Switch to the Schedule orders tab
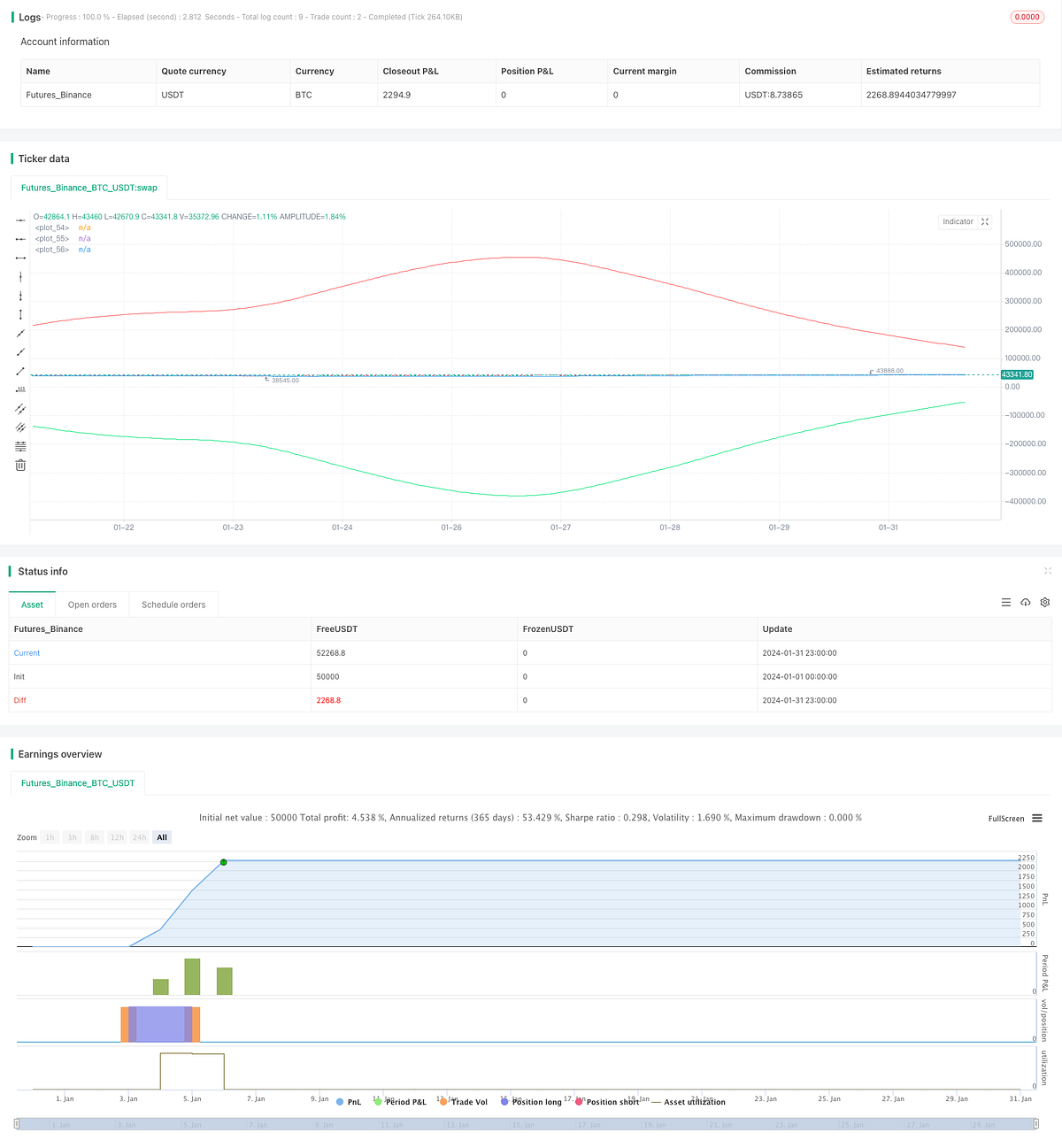Image resolution: width=1062 pixels, height=1148 pixels. click(x=173, y=604)
